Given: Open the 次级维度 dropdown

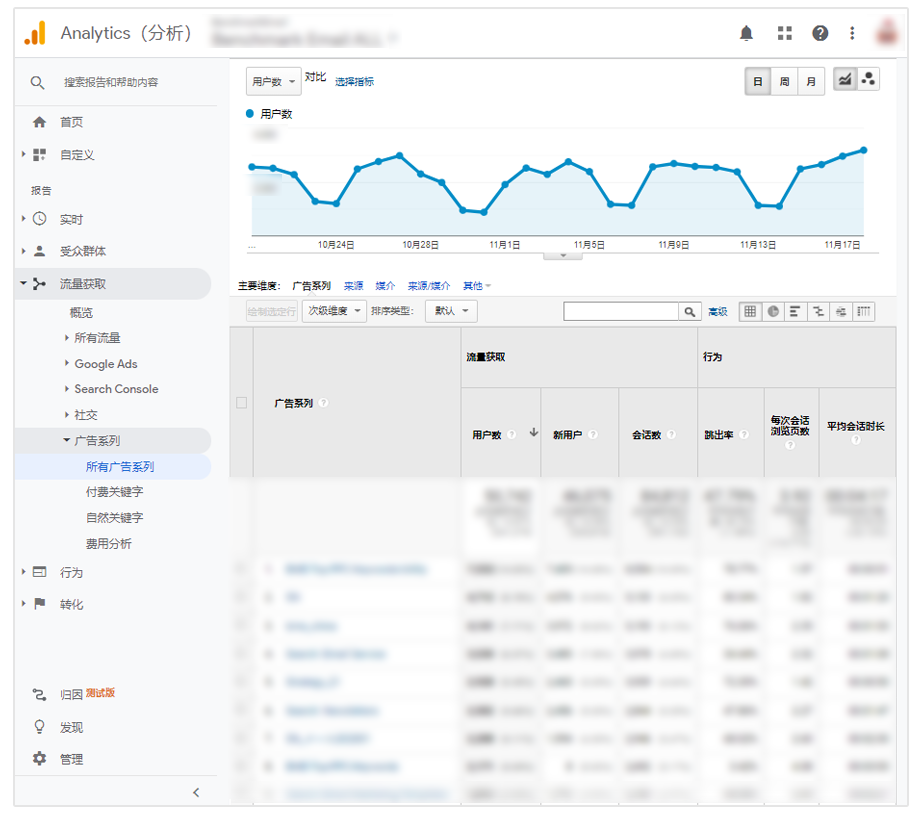Looking at the screenshot, I should tap(335, 311).
